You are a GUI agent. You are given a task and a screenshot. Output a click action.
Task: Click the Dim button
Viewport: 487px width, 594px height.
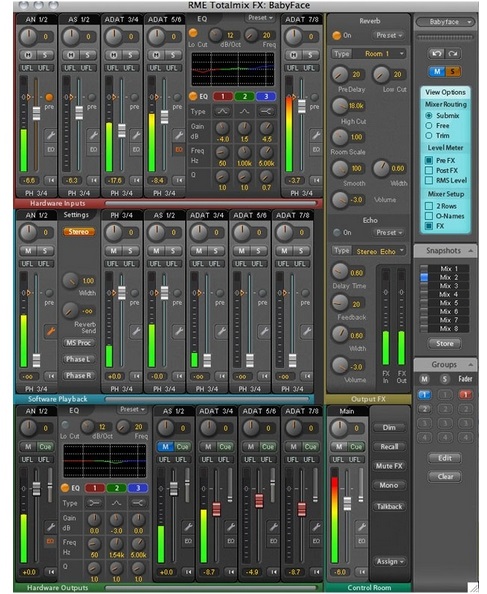point(389,427)
